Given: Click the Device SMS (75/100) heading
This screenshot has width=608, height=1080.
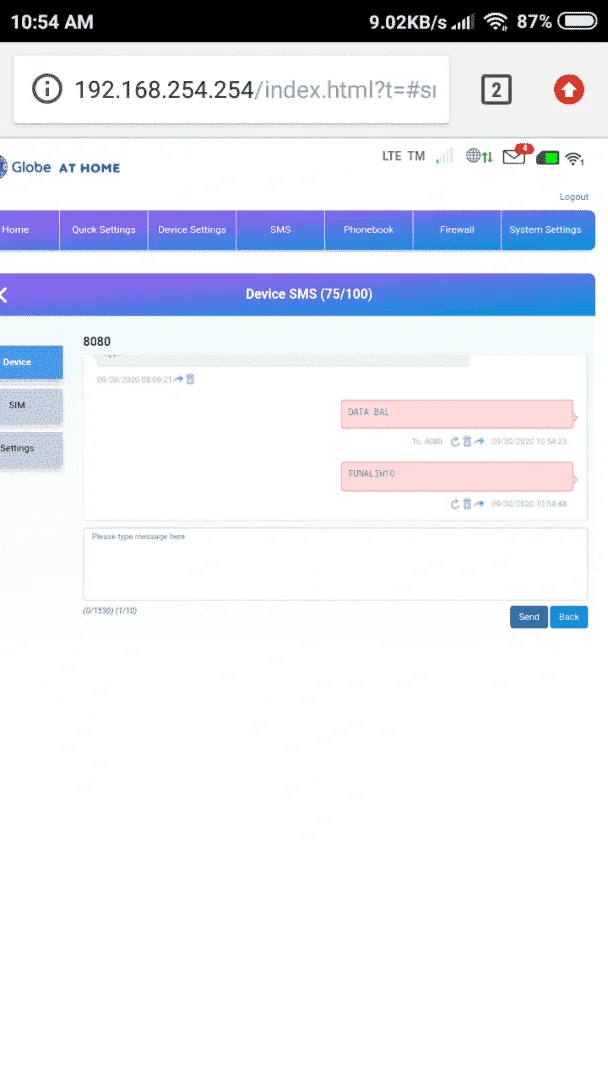Looking at the screenshot, I should [x=309, y=294].
